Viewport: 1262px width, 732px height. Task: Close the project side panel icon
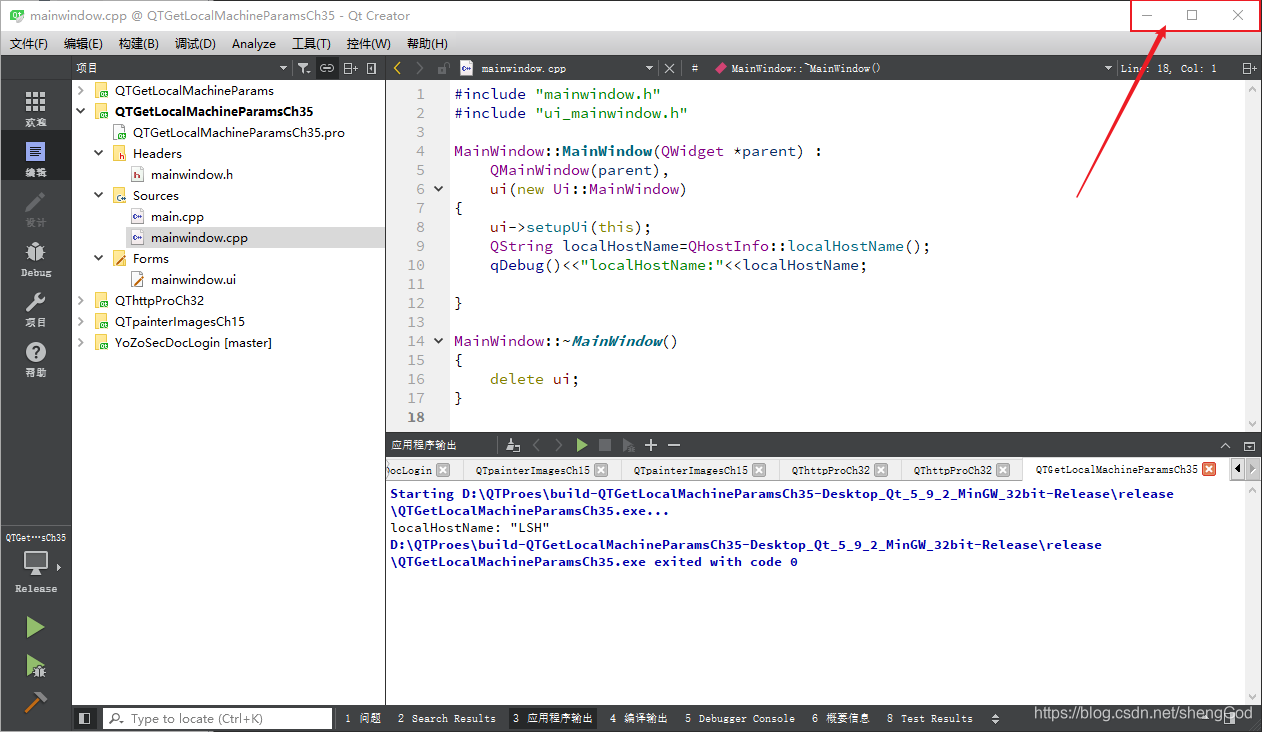pos(372,68)
